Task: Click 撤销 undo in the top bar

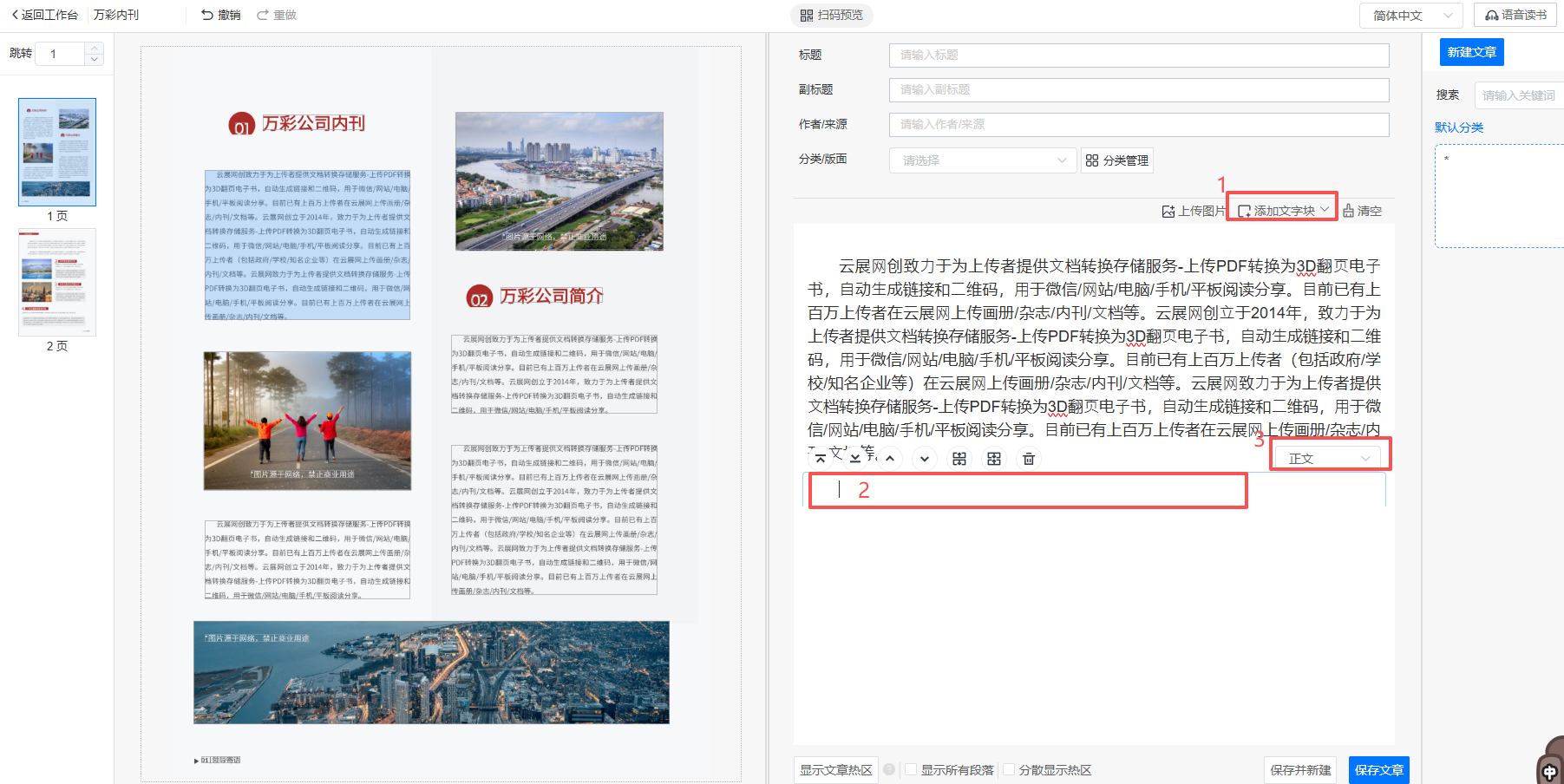Action: (x=221, y=16)
